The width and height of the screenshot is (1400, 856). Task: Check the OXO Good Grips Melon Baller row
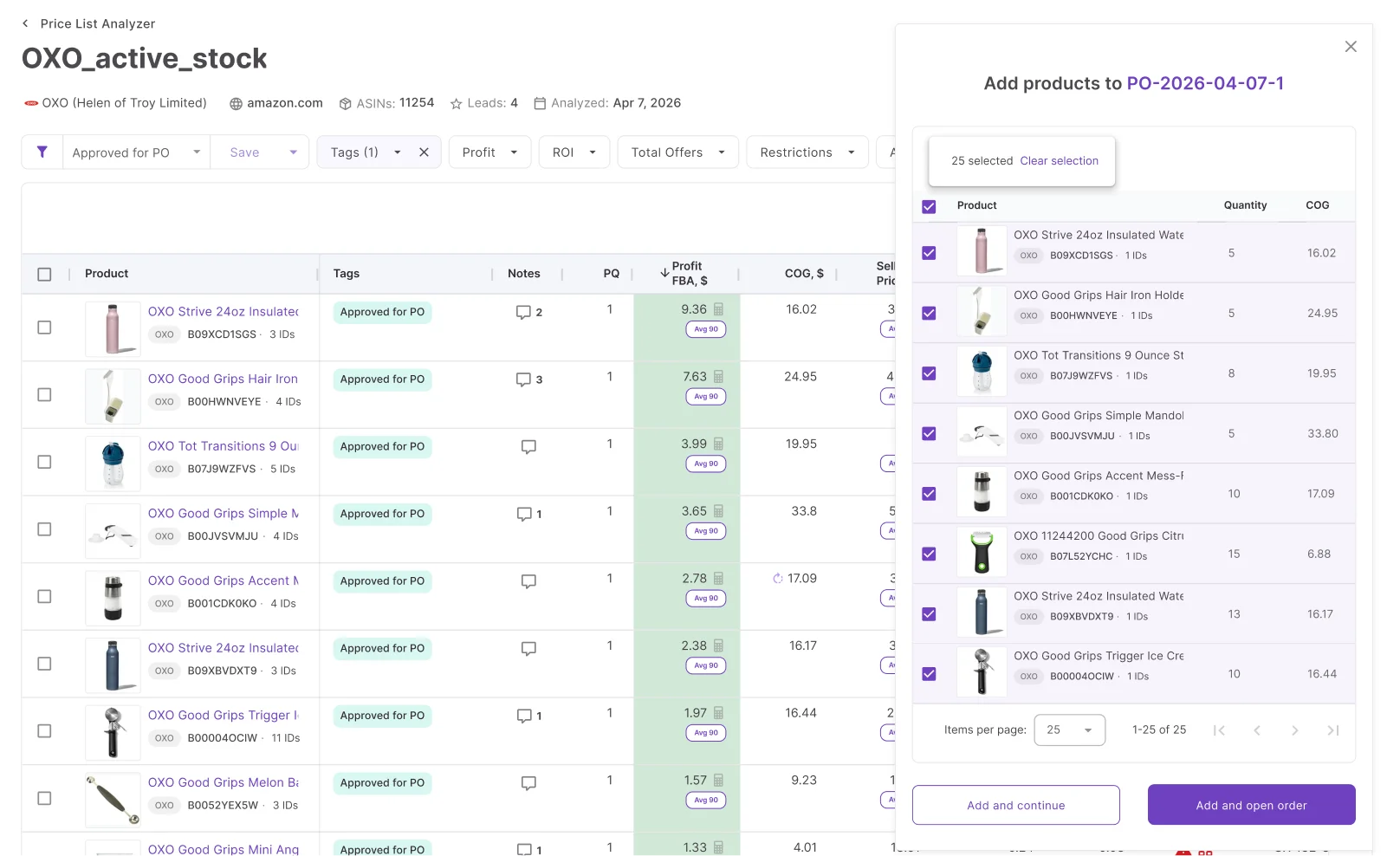pos(44,799)
